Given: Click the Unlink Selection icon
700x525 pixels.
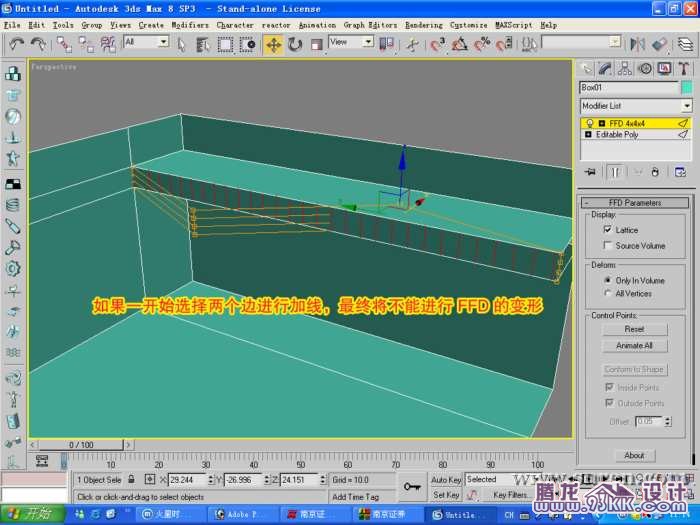Looking at the screenshot, I should click(x=86, y=44).
